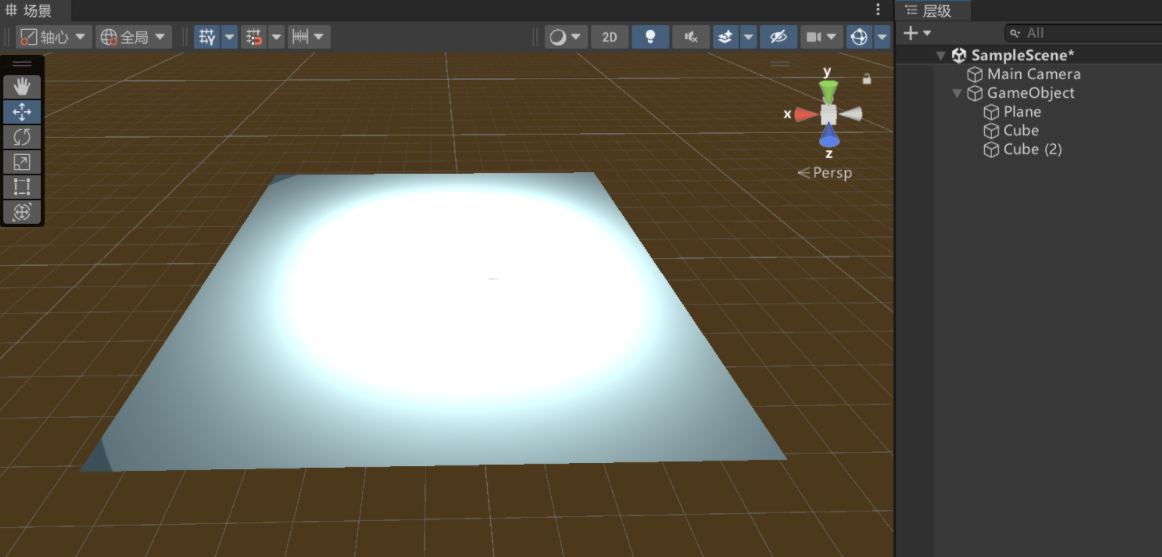This screenshot has height=557, width=1162.
Task: Toggle hidden objects visibility with the eye icon
Action: (x=778, y=37)
